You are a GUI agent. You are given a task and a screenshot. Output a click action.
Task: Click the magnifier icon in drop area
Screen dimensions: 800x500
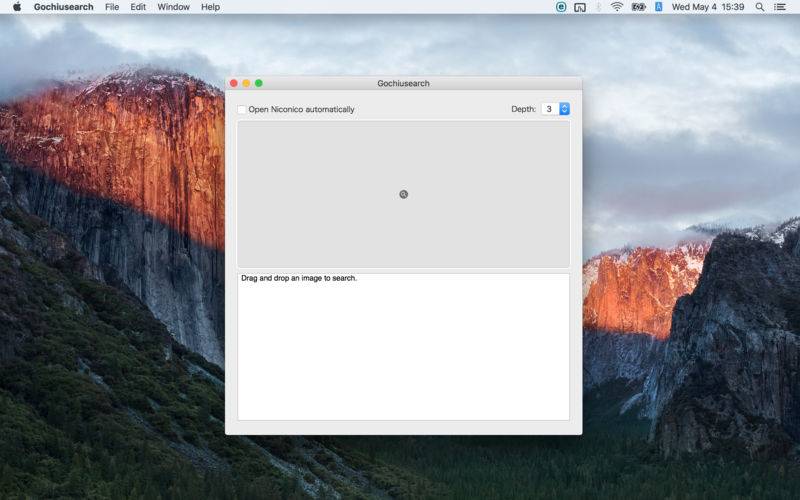[404, 194]
